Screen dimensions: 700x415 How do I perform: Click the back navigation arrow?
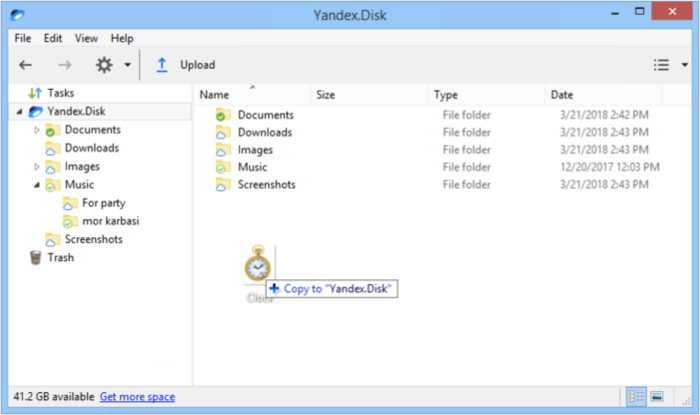27,65
